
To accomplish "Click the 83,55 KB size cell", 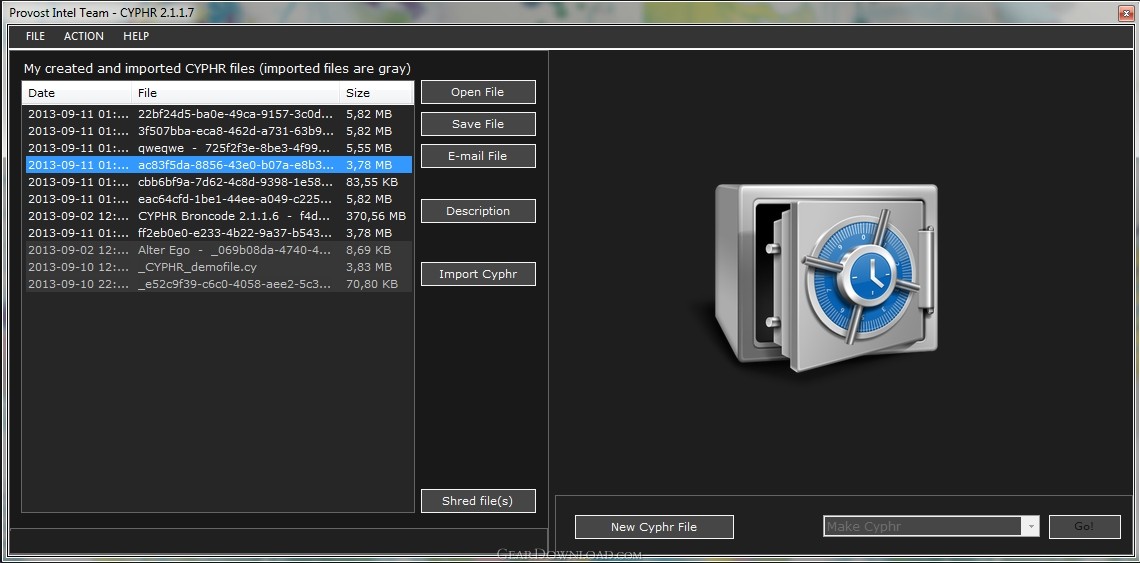I will 372,182.
